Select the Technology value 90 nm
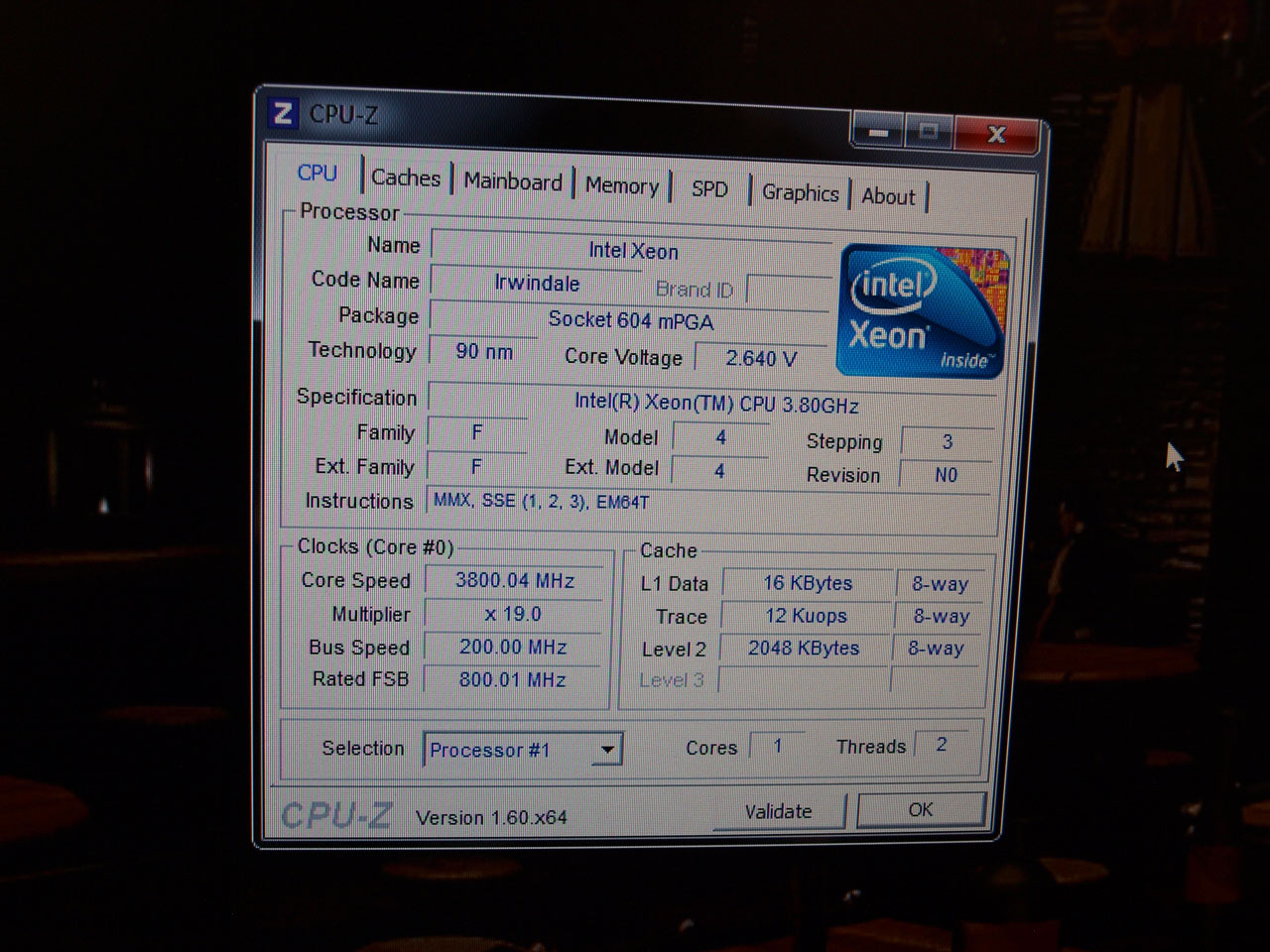The width and height of the screenshot is (1270, 952). click(x=484, y=351)
